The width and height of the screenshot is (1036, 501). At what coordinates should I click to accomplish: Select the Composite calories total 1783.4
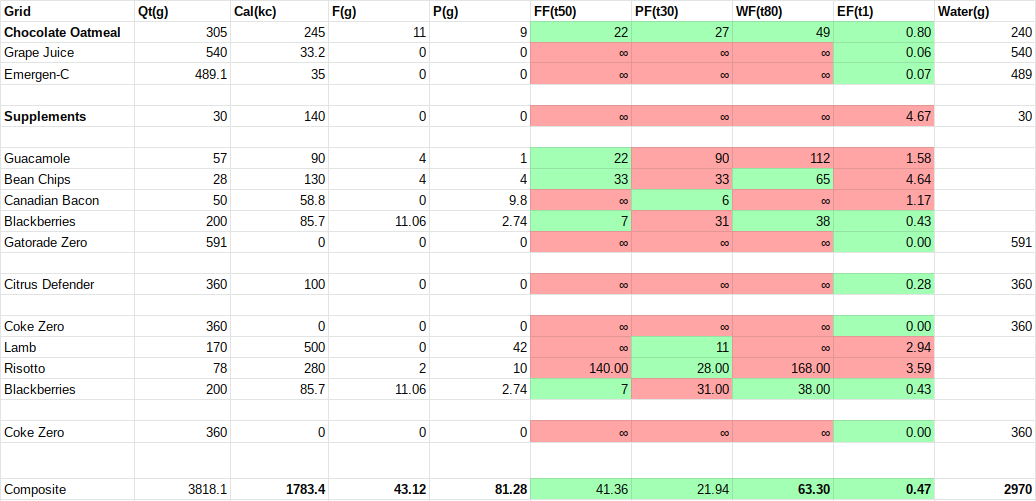click(301, 489)
